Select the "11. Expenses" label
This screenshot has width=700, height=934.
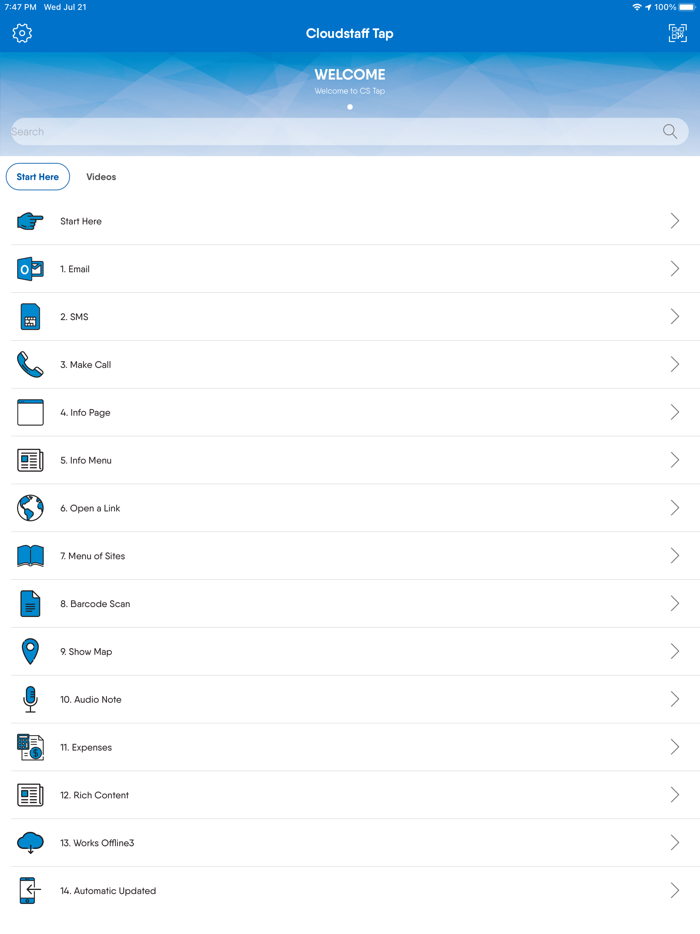coord(86,747)
